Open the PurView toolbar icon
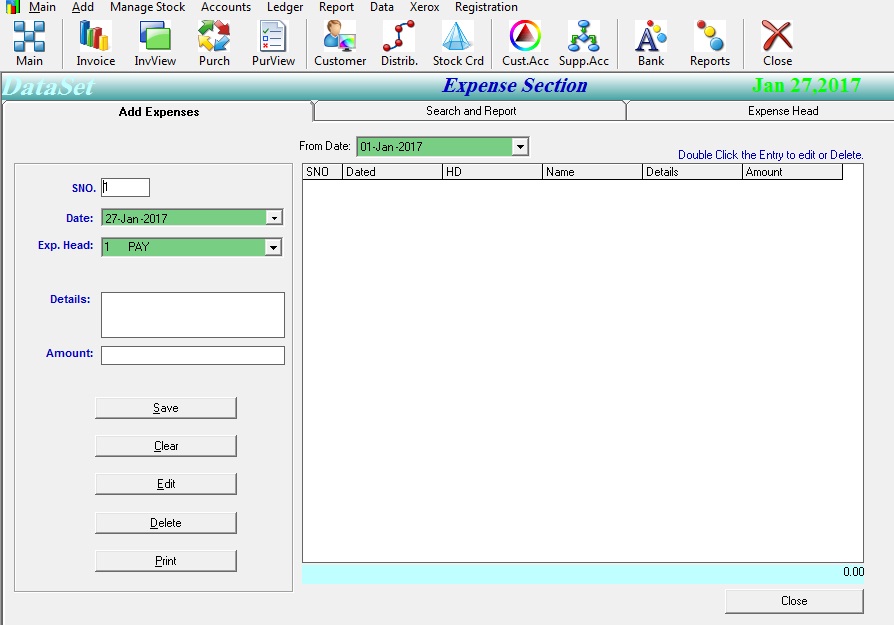 coord(273,44)
